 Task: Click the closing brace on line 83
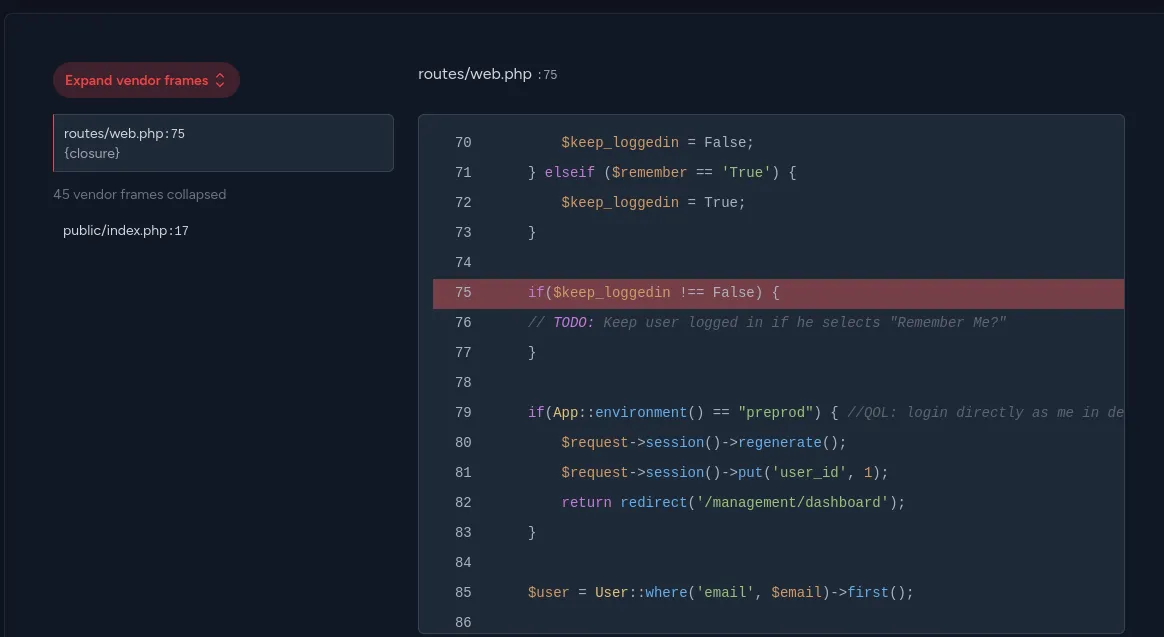[x=532, y=533]
